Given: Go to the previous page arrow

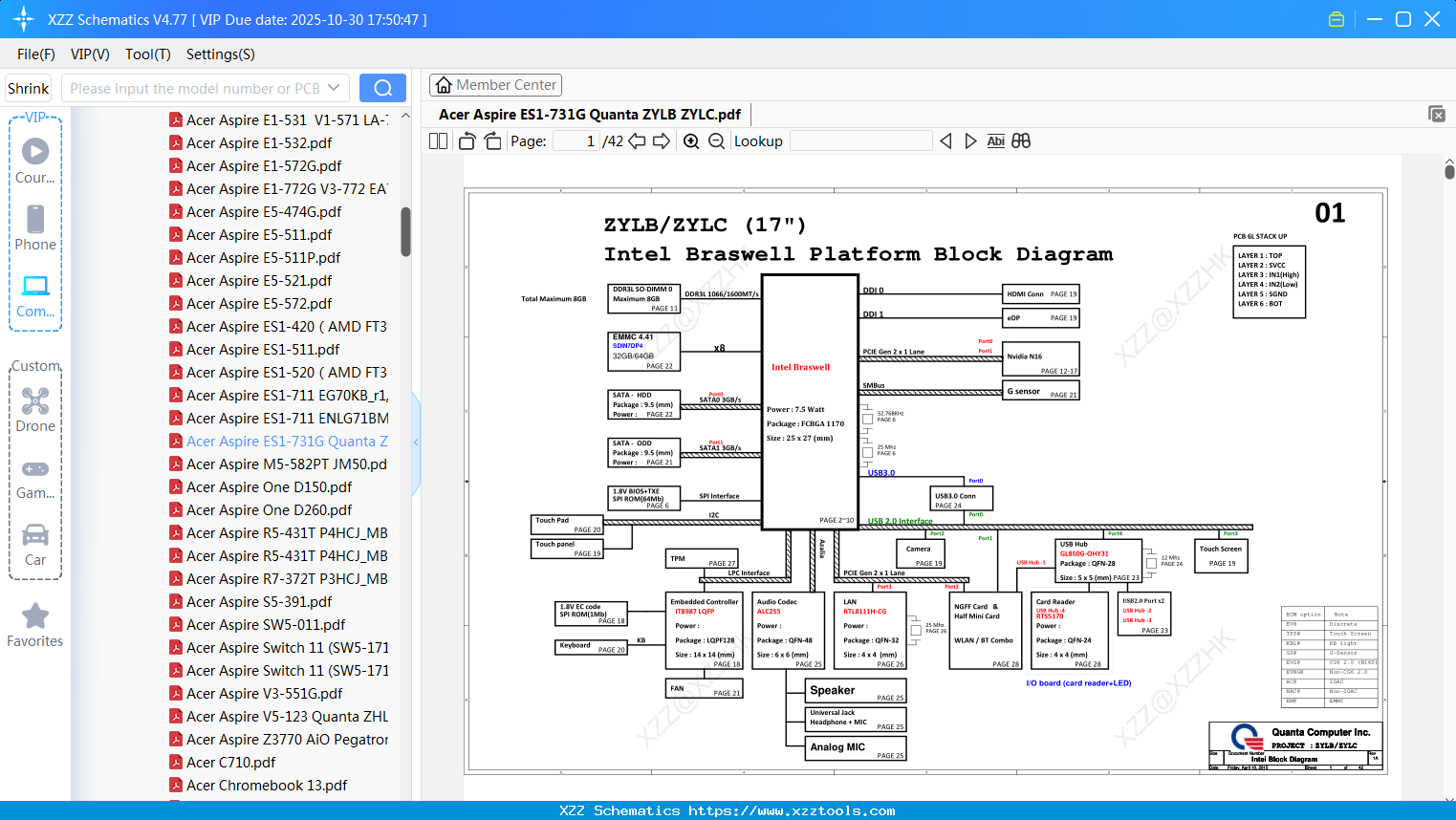Looking at the screenshot, I should [x=637, y=141].
